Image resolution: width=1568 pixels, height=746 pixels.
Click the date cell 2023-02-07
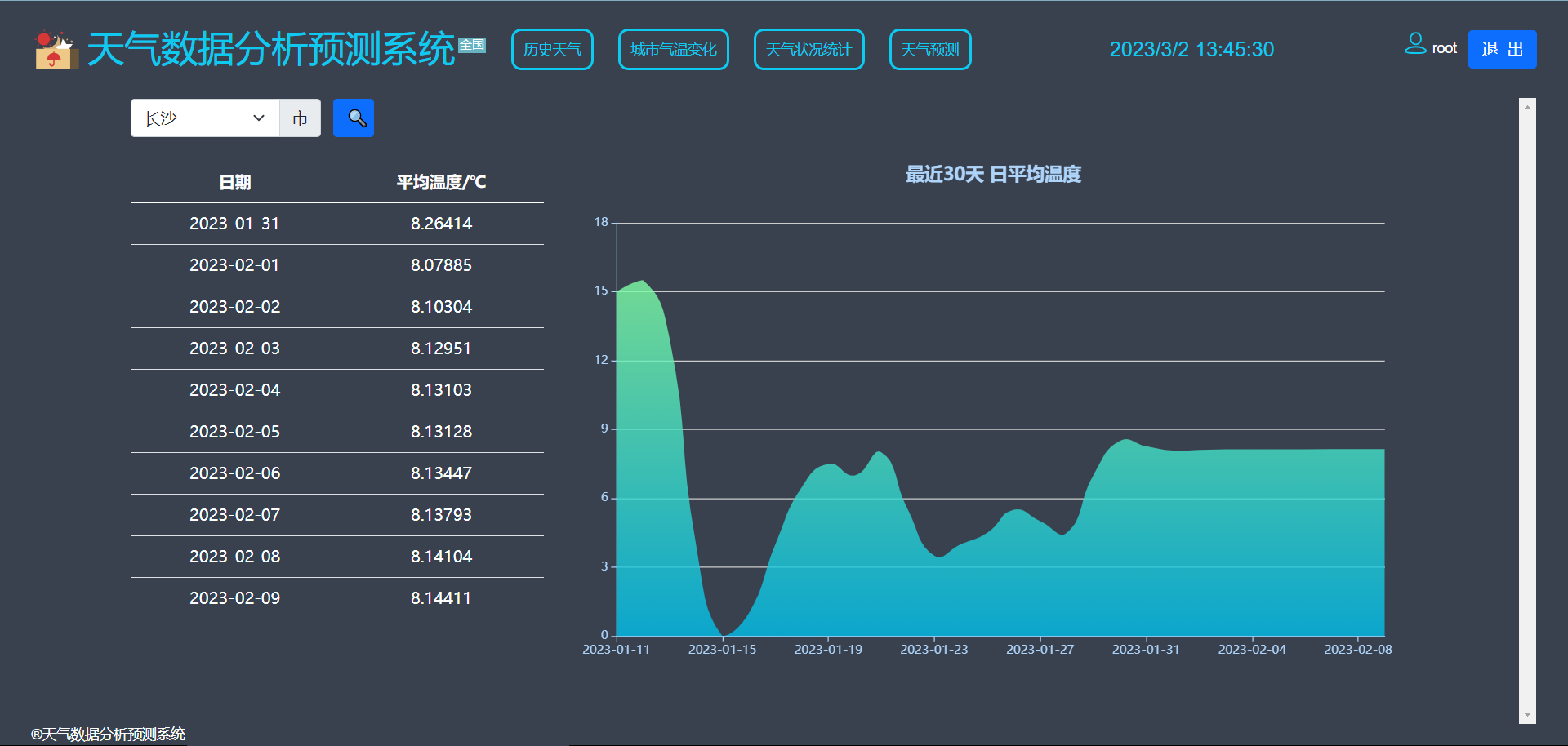(x=234, y=515)
